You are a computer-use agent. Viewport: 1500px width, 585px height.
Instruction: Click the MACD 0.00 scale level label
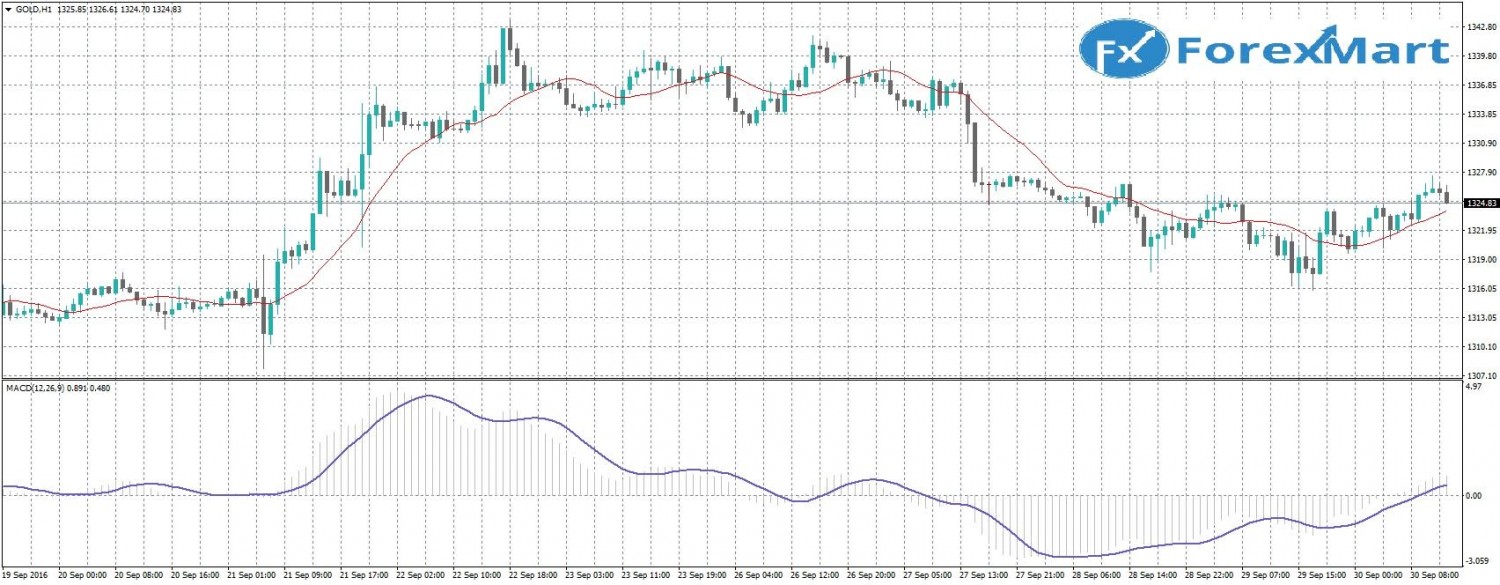point(1475,496)
